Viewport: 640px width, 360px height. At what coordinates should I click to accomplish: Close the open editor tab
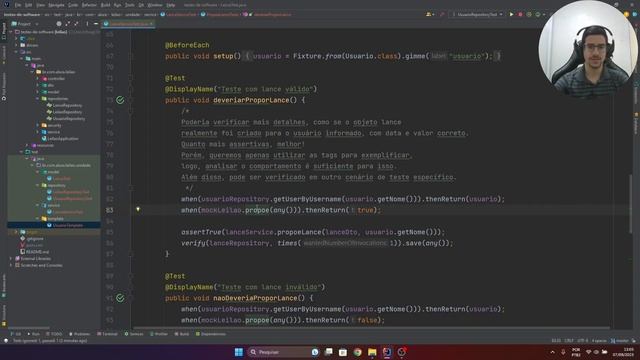[151, 24]
